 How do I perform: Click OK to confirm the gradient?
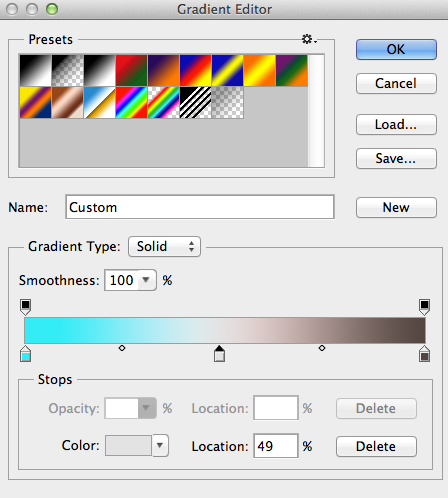click(396, 49)
